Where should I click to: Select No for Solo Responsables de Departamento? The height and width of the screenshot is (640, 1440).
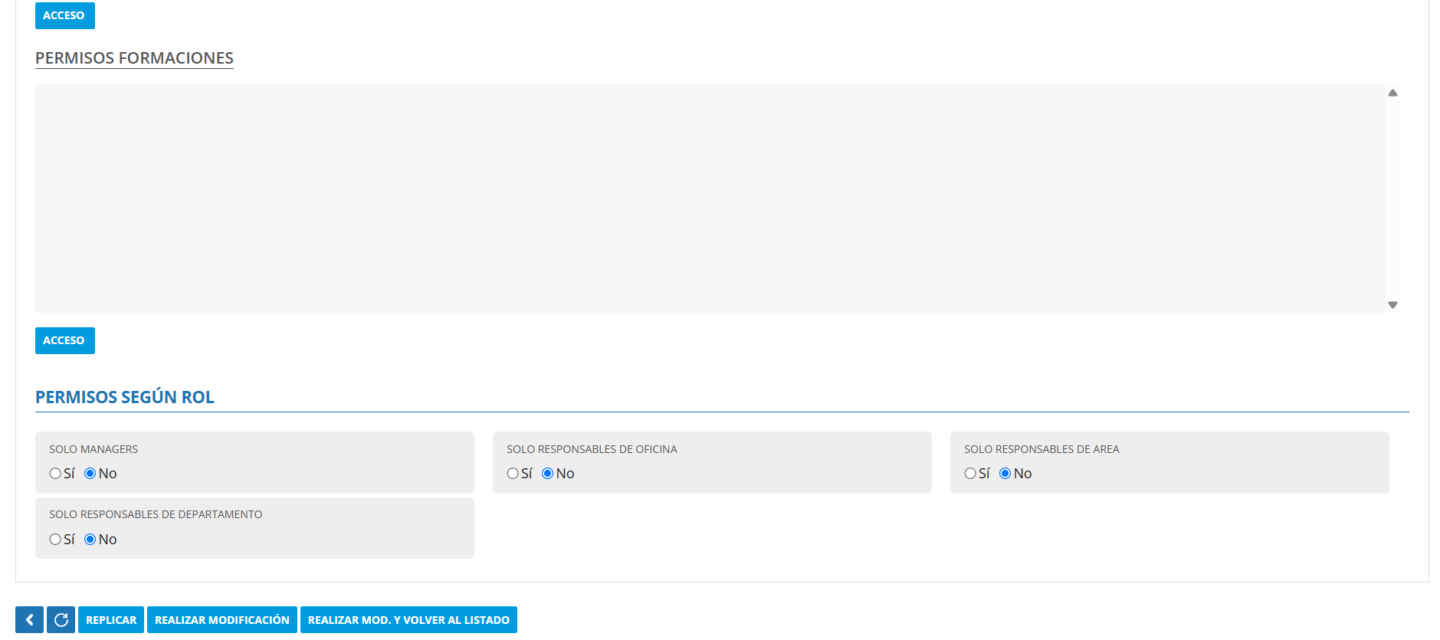[90, 540]
